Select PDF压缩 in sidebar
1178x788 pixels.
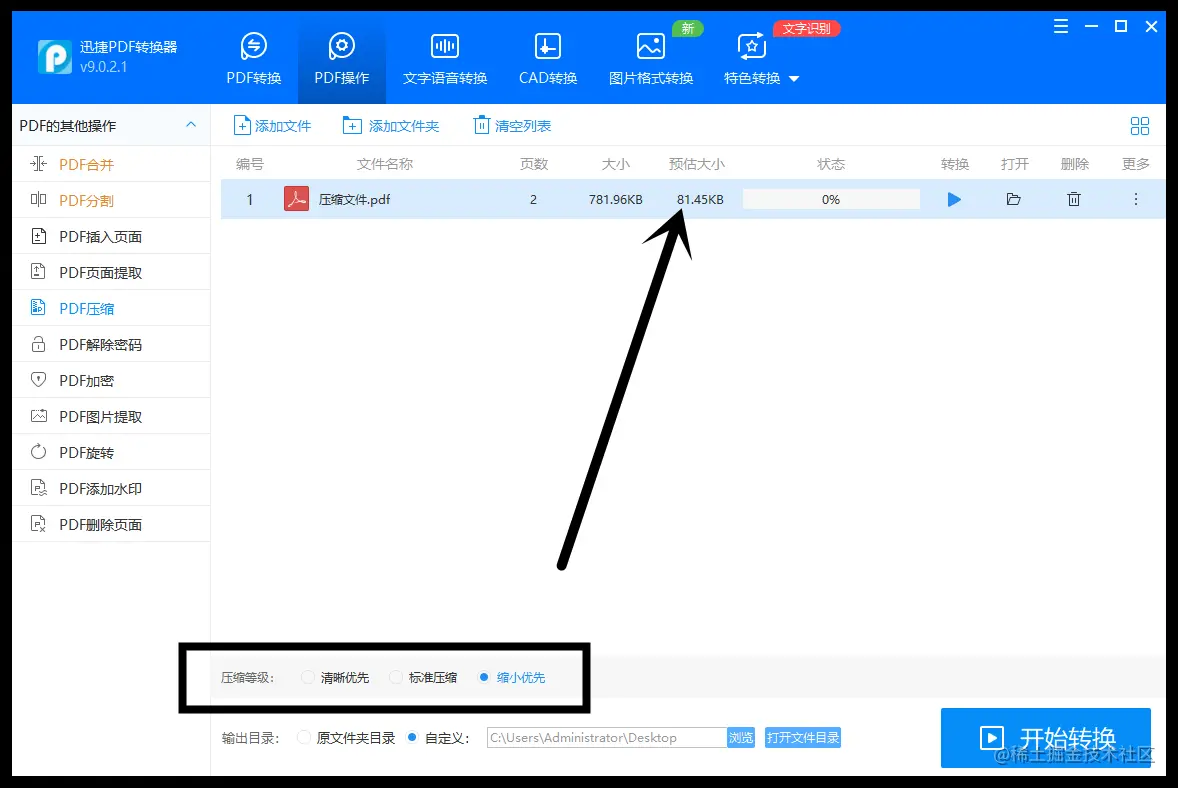[x=111, y=309]
